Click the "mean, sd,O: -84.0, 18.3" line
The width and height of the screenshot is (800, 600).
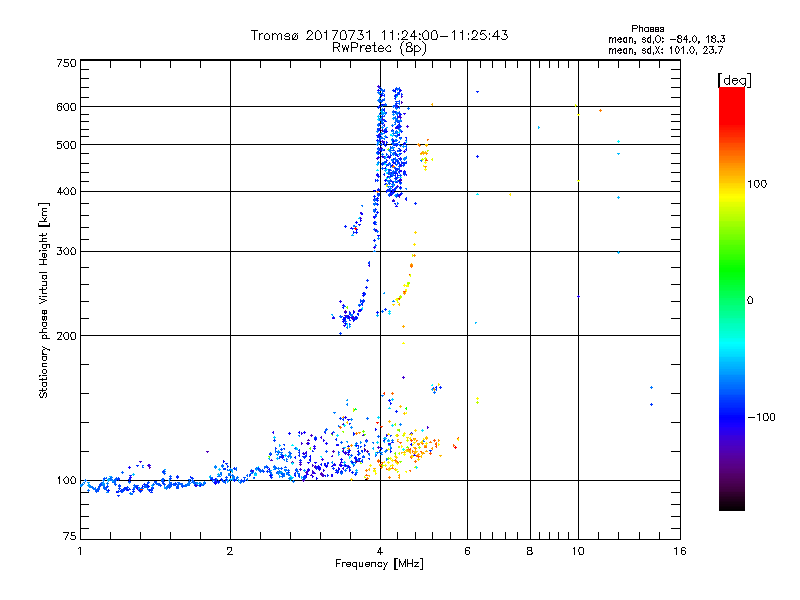pyautogui.click(x=667, y=39)
